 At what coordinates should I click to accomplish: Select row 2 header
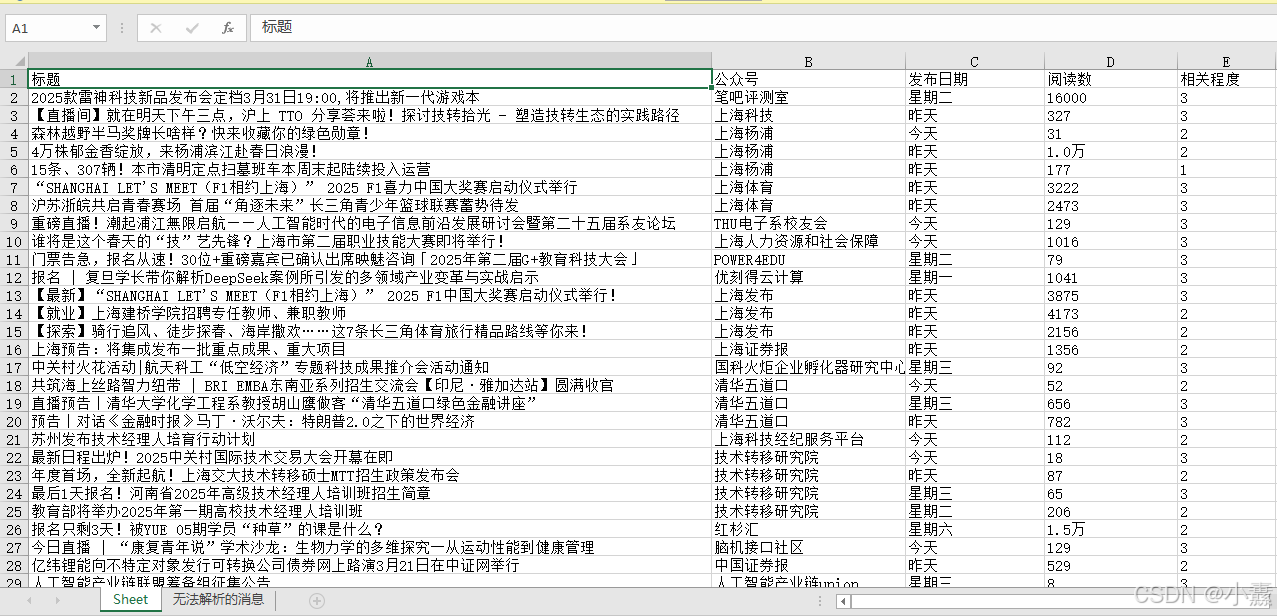coord(14,98)
